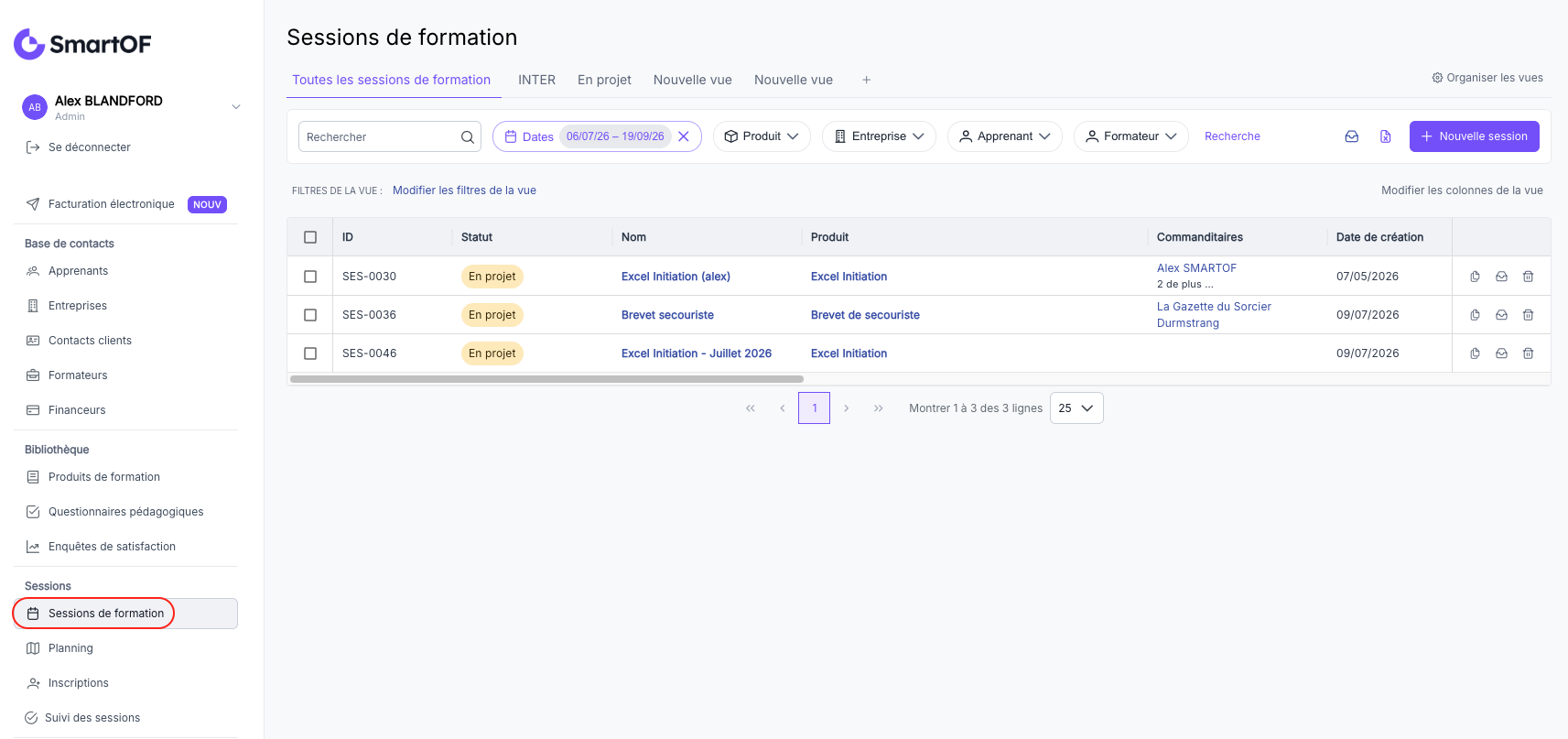Screen dimensions: 1568x739
Task: Click the calendar icon in Dates filter
Action: (511, 136)
